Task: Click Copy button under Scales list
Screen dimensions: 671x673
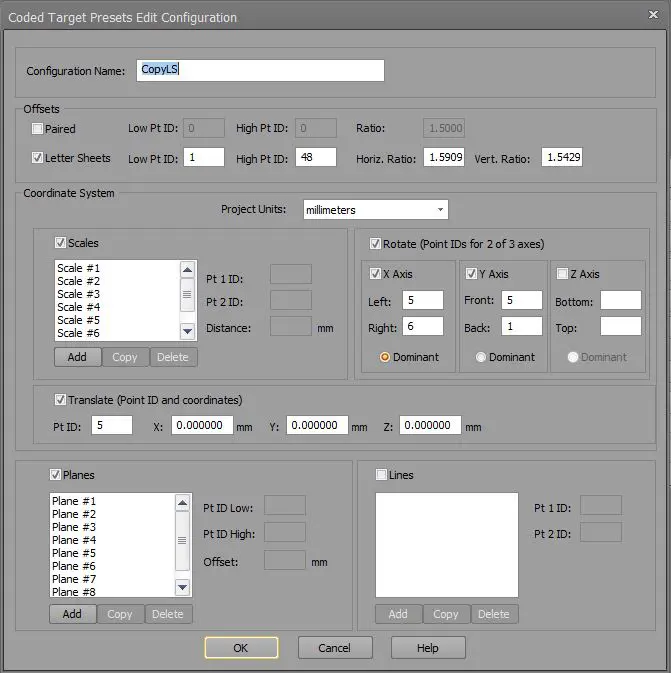Action: pos(125,357)
